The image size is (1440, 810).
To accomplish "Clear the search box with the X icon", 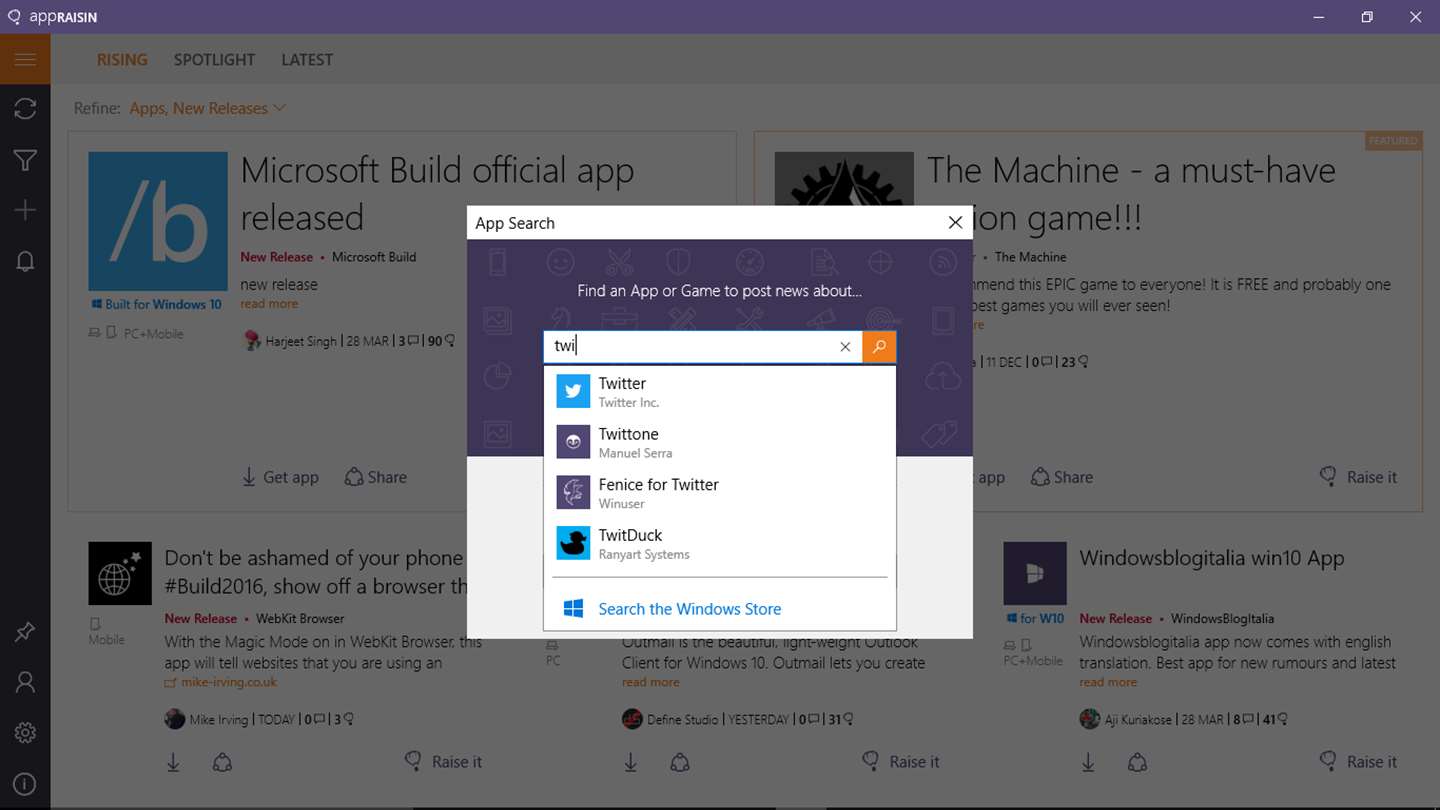I will click(845, 347).
